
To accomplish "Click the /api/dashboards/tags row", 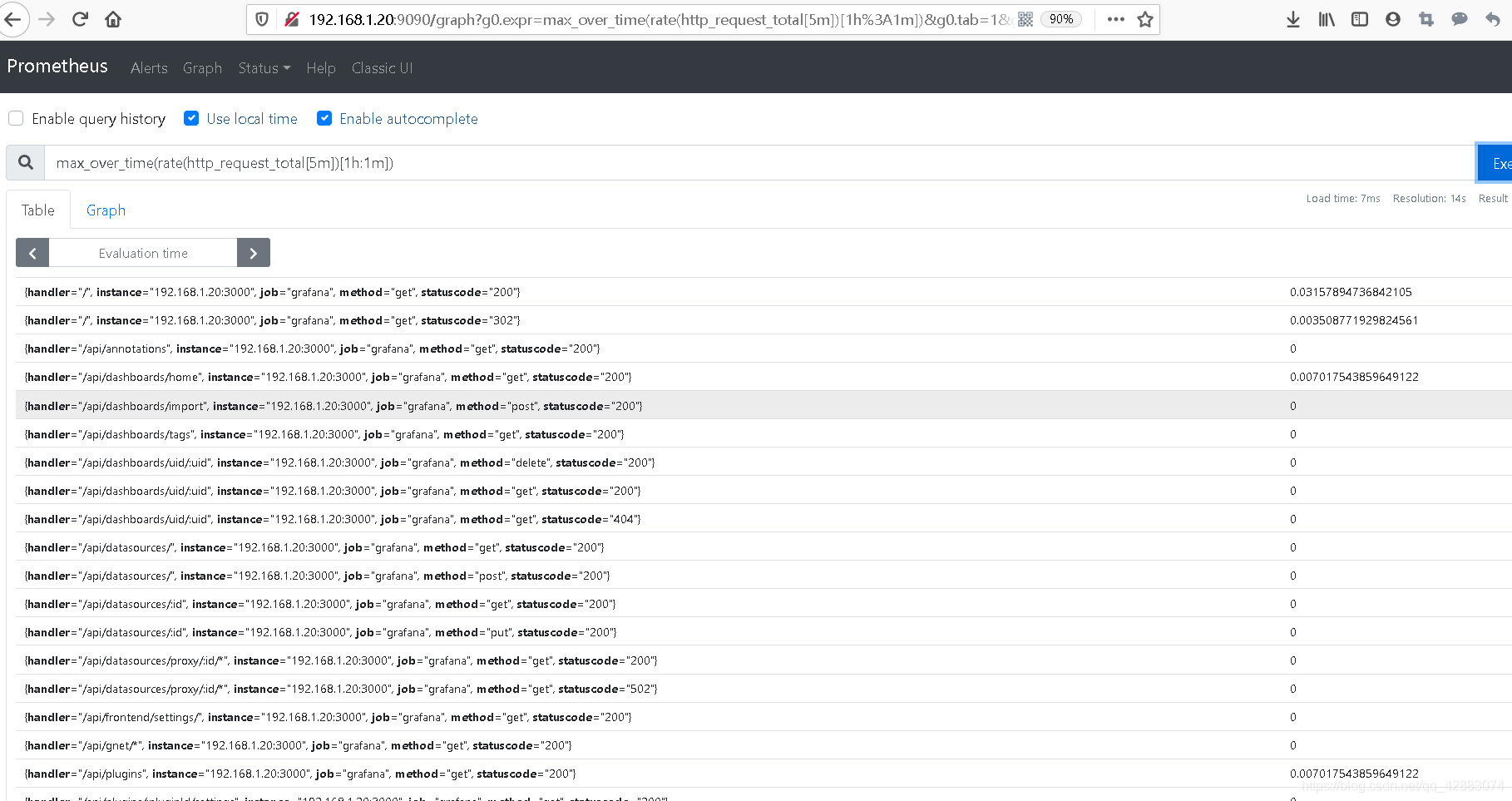I will [x=763, y=434].
